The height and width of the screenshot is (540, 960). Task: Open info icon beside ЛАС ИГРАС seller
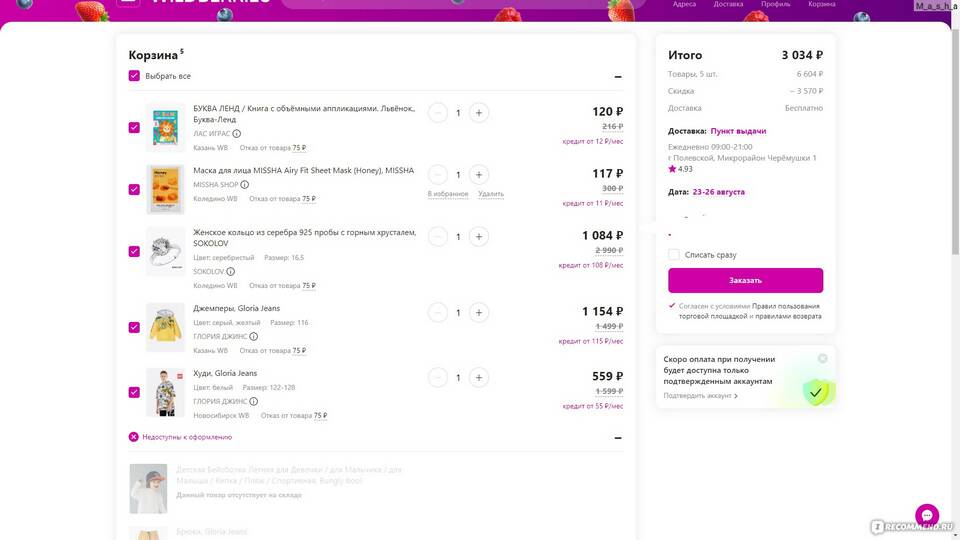(237, 133)
